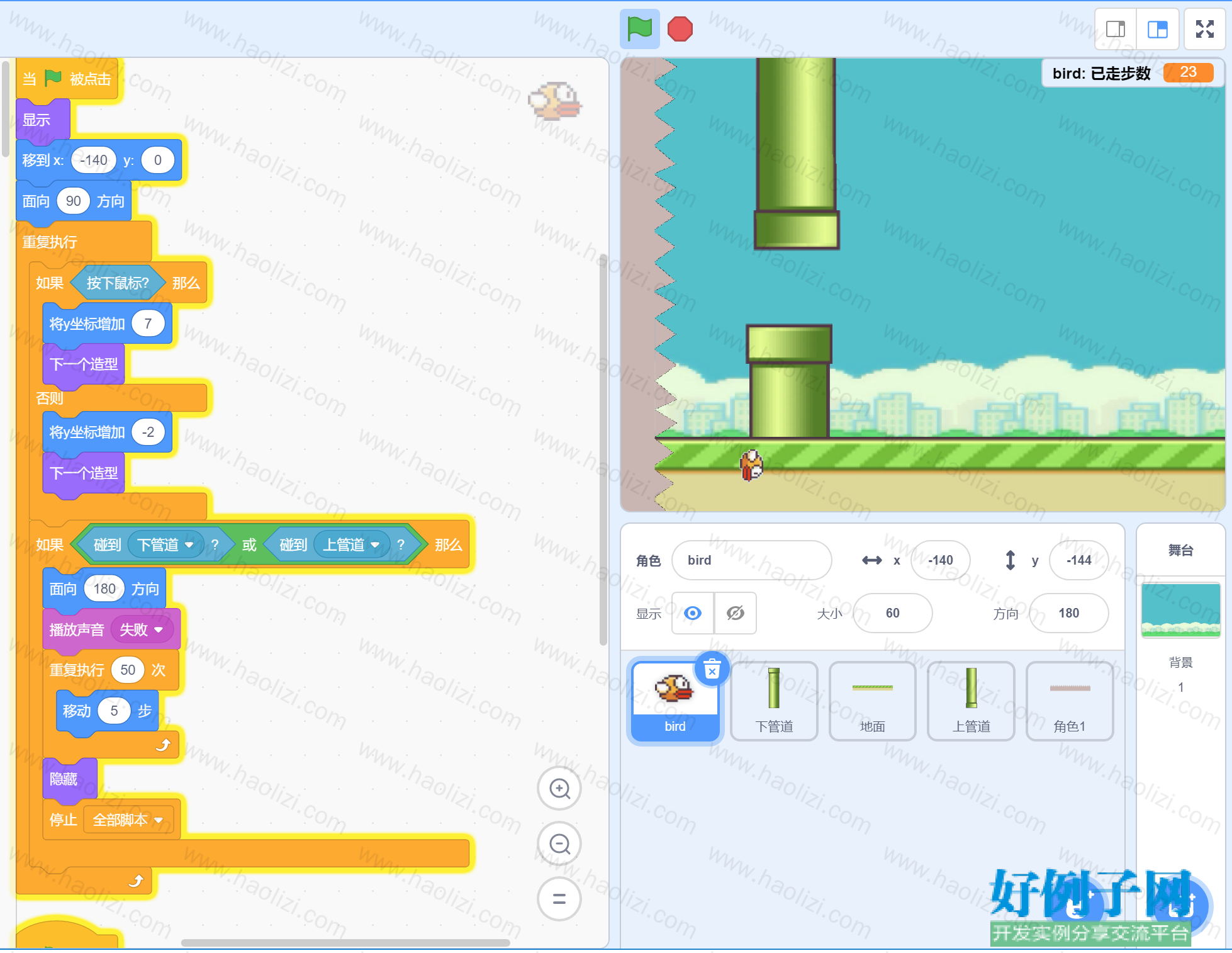Edit x value -140 in 移到 block

click(x=94, y=160)
